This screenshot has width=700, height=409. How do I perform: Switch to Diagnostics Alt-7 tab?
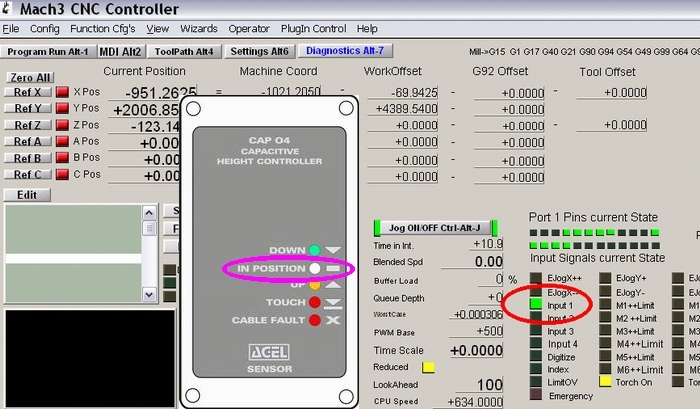click(345, 51)
